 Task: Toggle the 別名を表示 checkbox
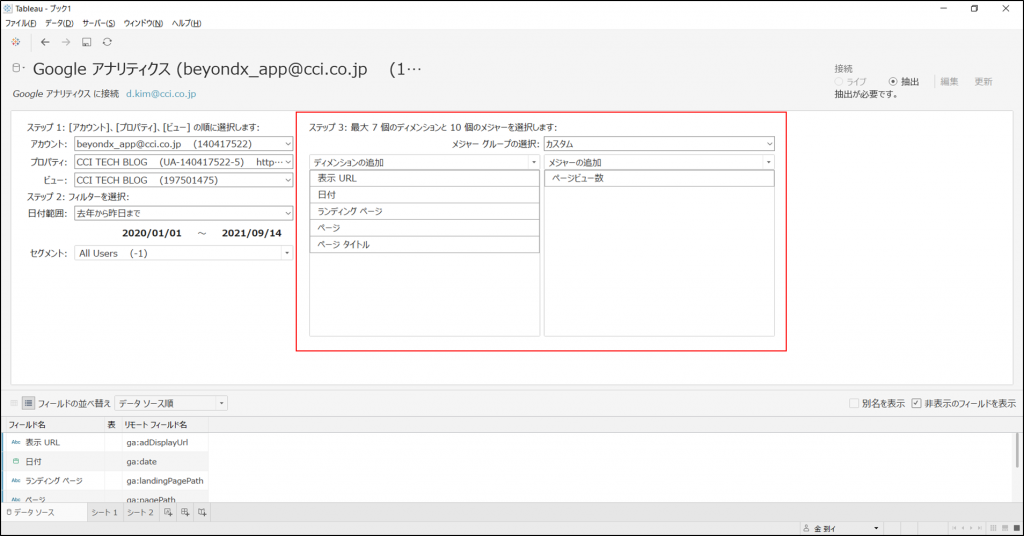pos(854,403)
